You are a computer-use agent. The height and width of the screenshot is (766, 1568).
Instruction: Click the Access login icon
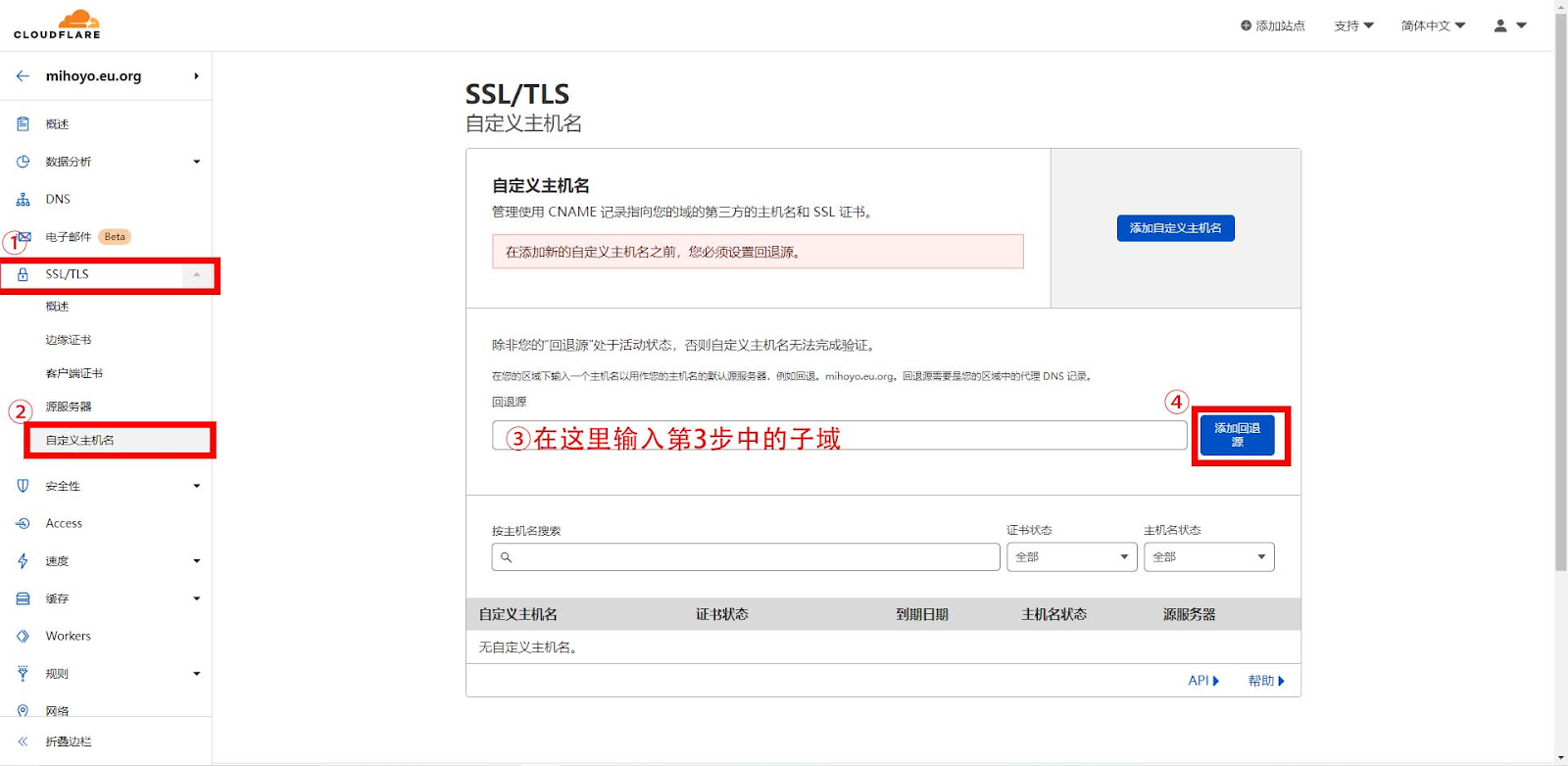(23, 523)
